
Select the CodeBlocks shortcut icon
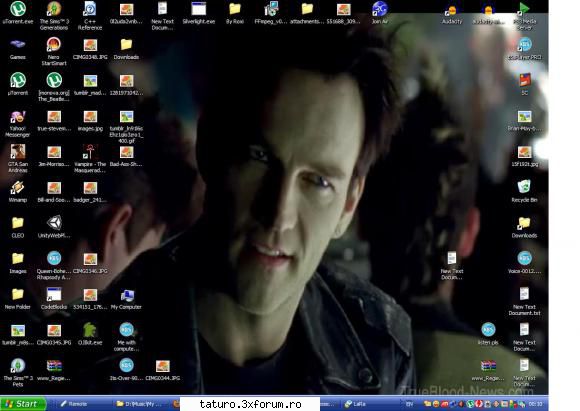pos(54,299)
